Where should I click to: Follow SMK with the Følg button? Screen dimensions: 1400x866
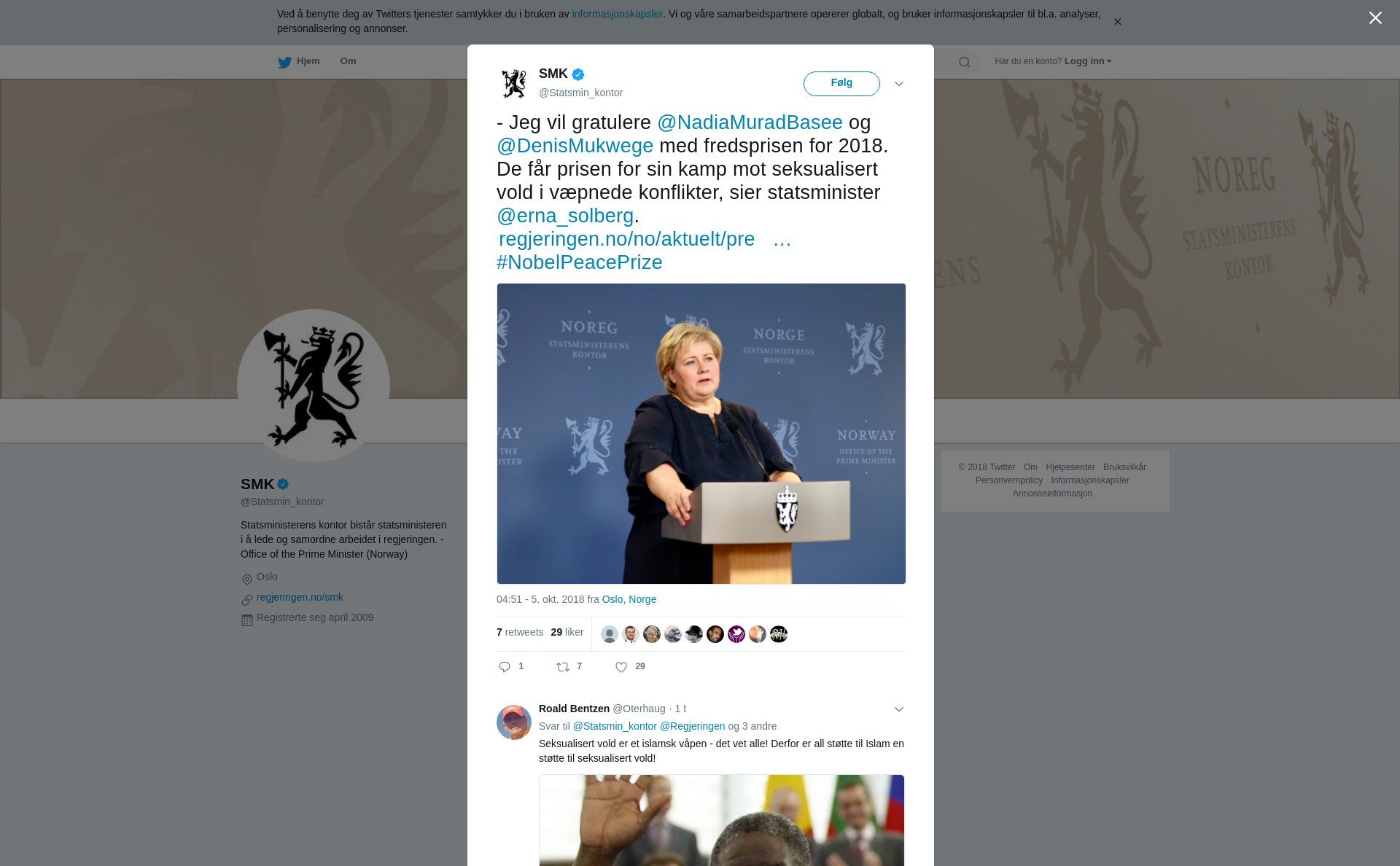[x=841, y=84]
